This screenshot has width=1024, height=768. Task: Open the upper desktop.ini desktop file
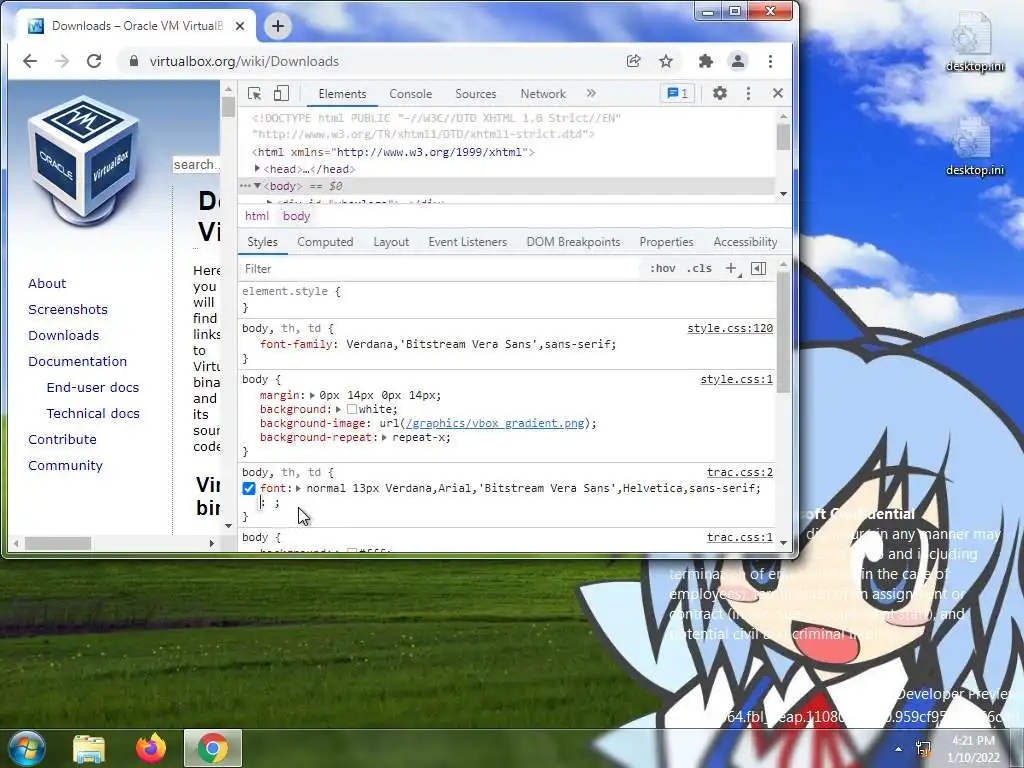[x=975, y=42]
